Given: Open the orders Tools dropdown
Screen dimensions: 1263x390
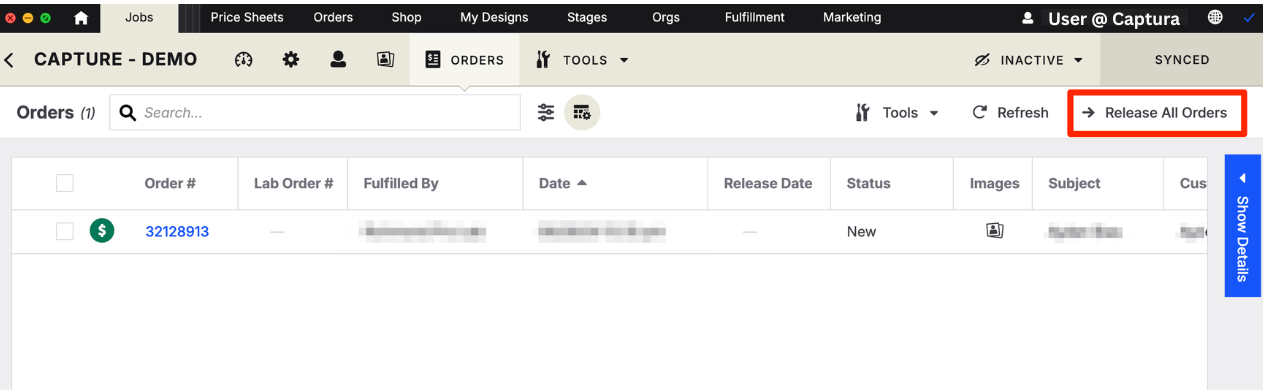Looking at the screenshot, I should tap(898, 113).
